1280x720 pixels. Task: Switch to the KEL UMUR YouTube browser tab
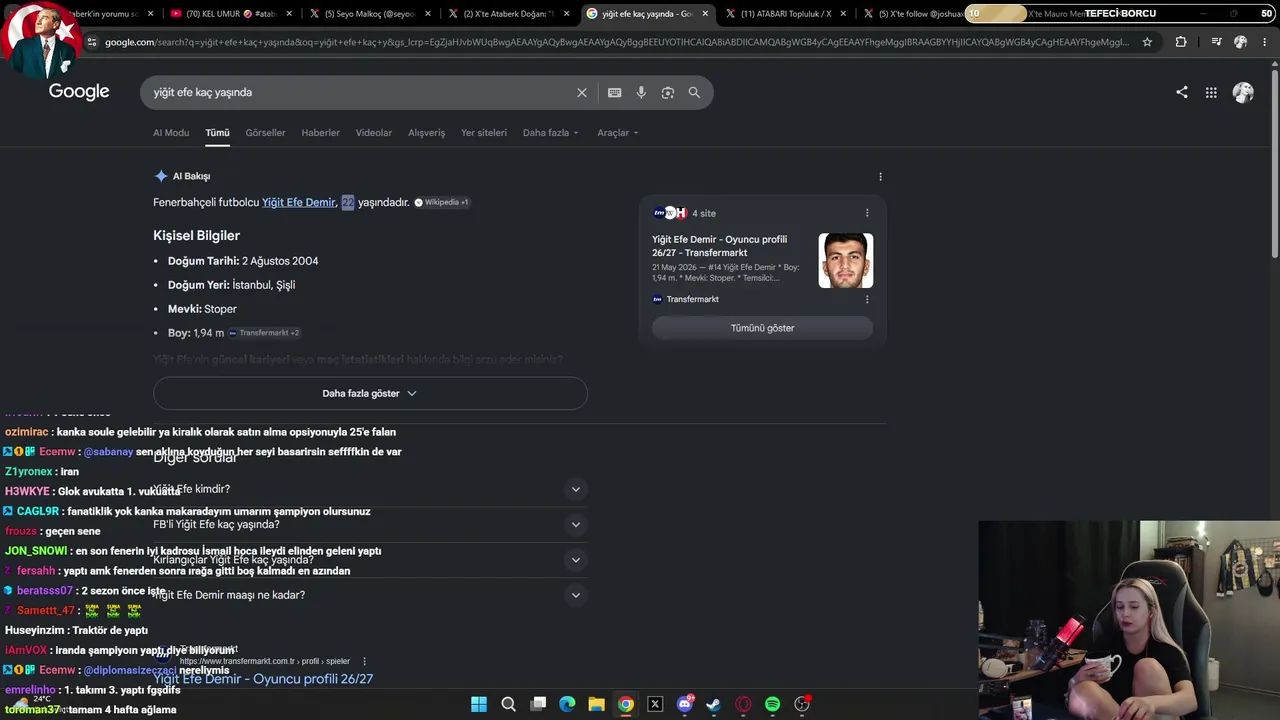pyautogui.click(x=230, y=14)
